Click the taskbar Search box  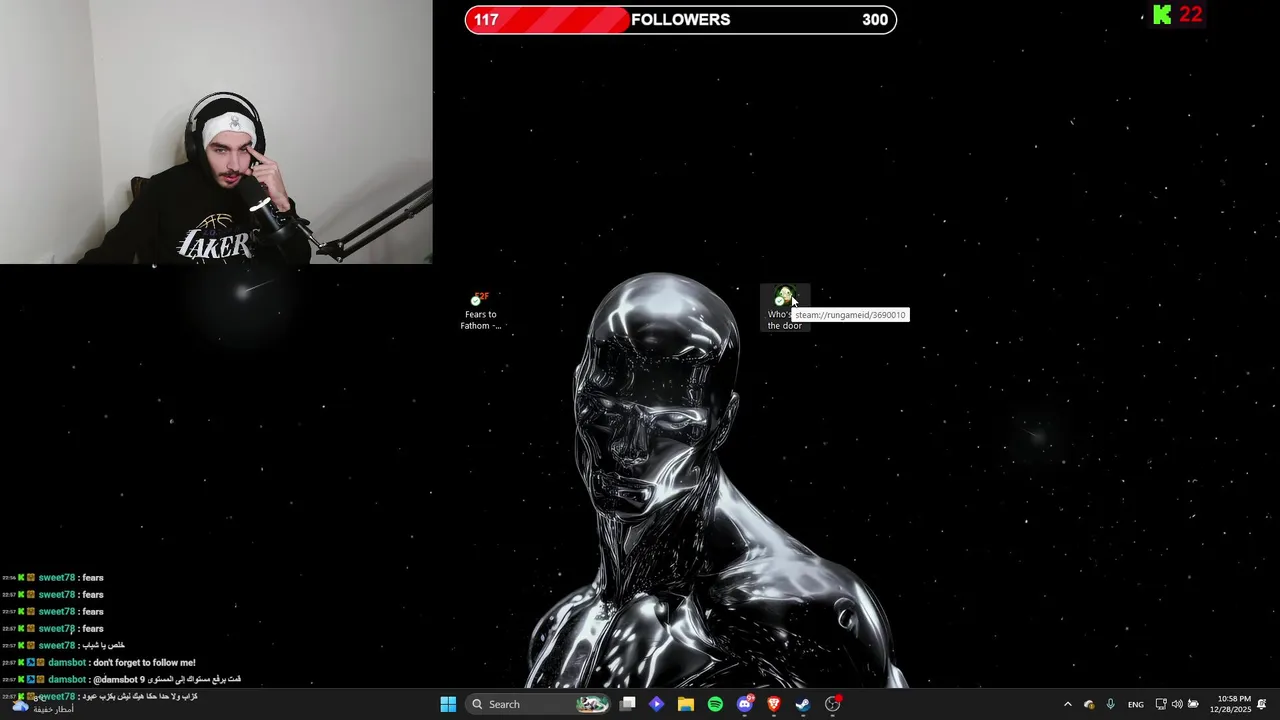540,704
